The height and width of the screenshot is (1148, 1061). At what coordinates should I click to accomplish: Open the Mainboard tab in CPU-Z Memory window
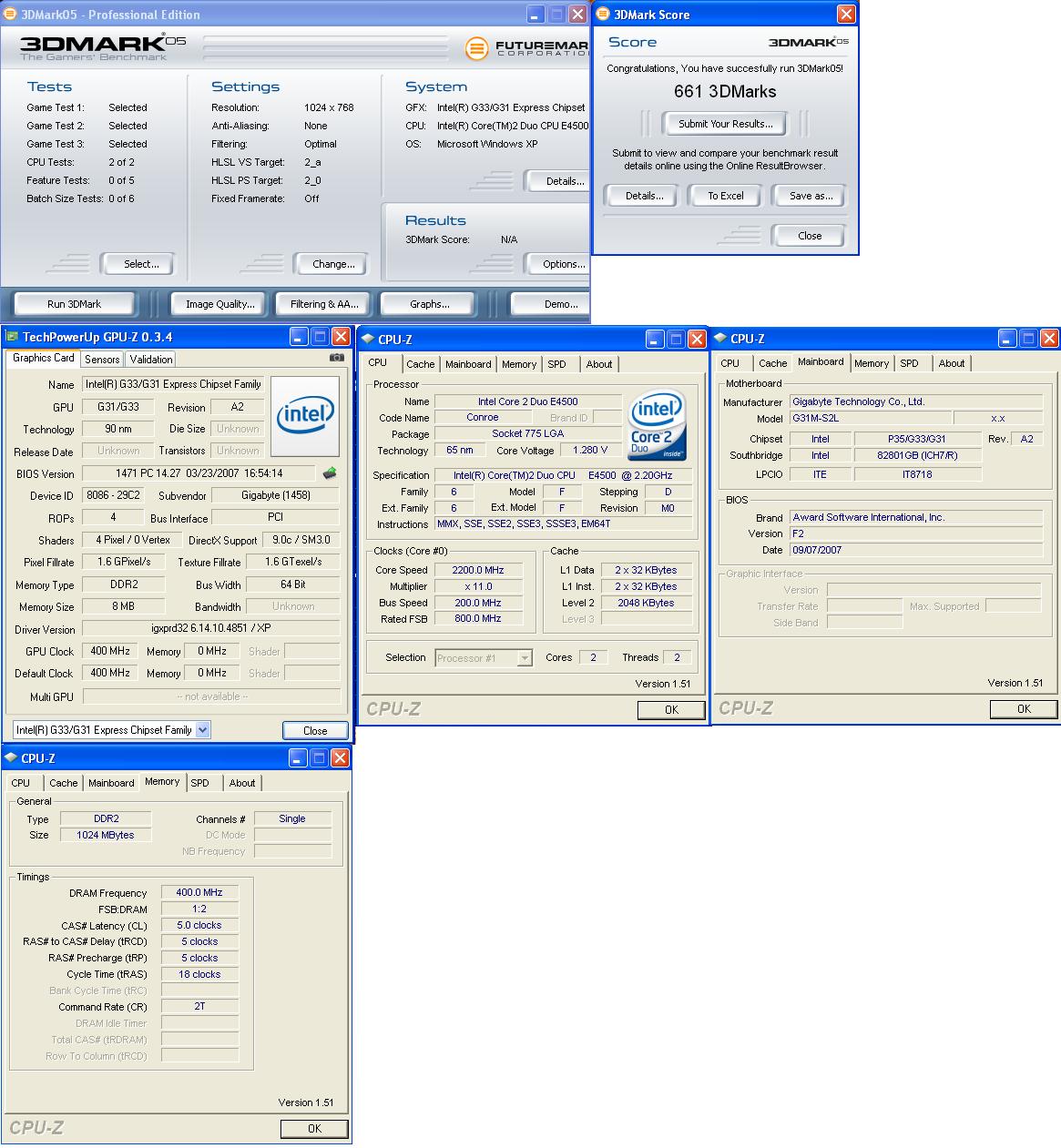tap(111, 783)
